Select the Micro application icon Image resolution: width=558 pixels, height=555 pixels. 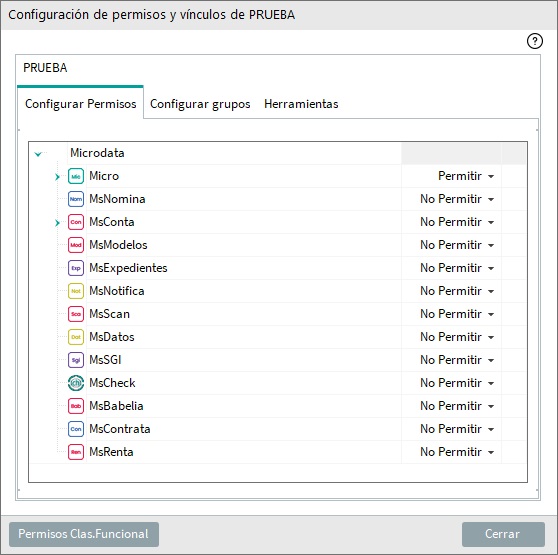[x=76, y=176]
